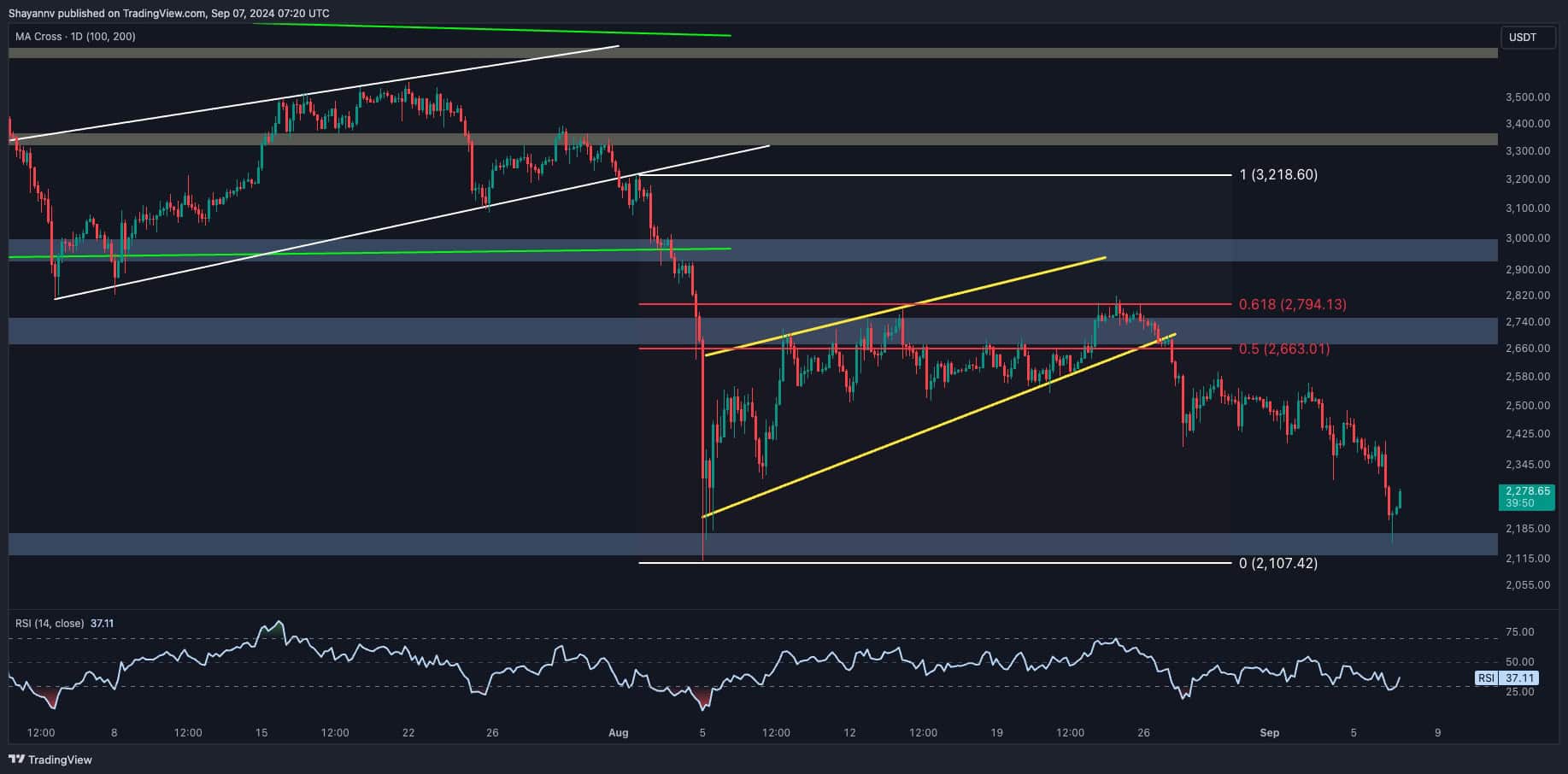The width and height of the screenshot is (1568, 774).
Task: Select the 3,500.00 price scale label
Action: (x=1527, y=97)
